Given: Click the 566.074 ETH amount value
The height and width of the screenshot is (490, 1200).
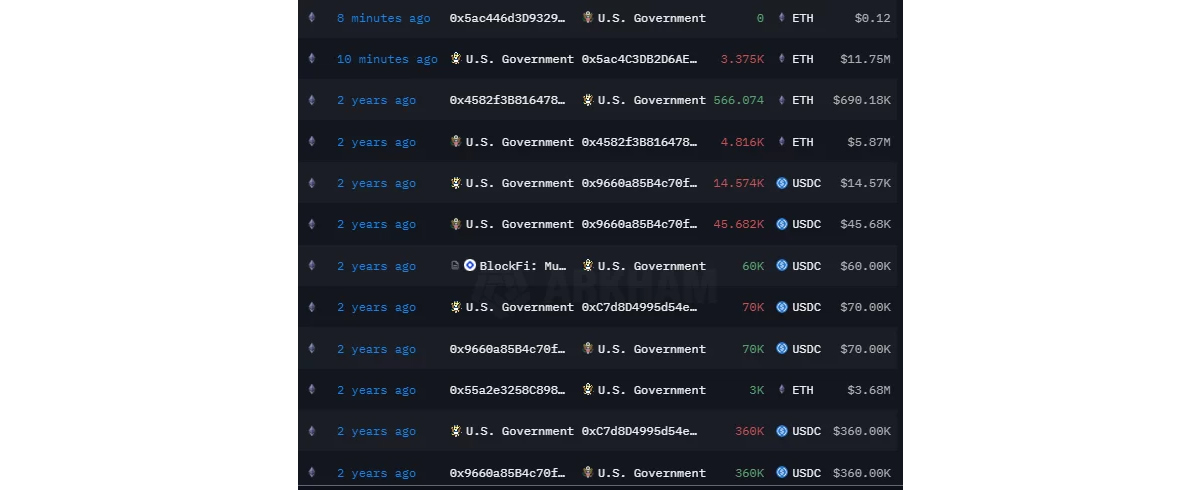Looking at the screenshot, I should pyautogui.click(x=739, y=100).
